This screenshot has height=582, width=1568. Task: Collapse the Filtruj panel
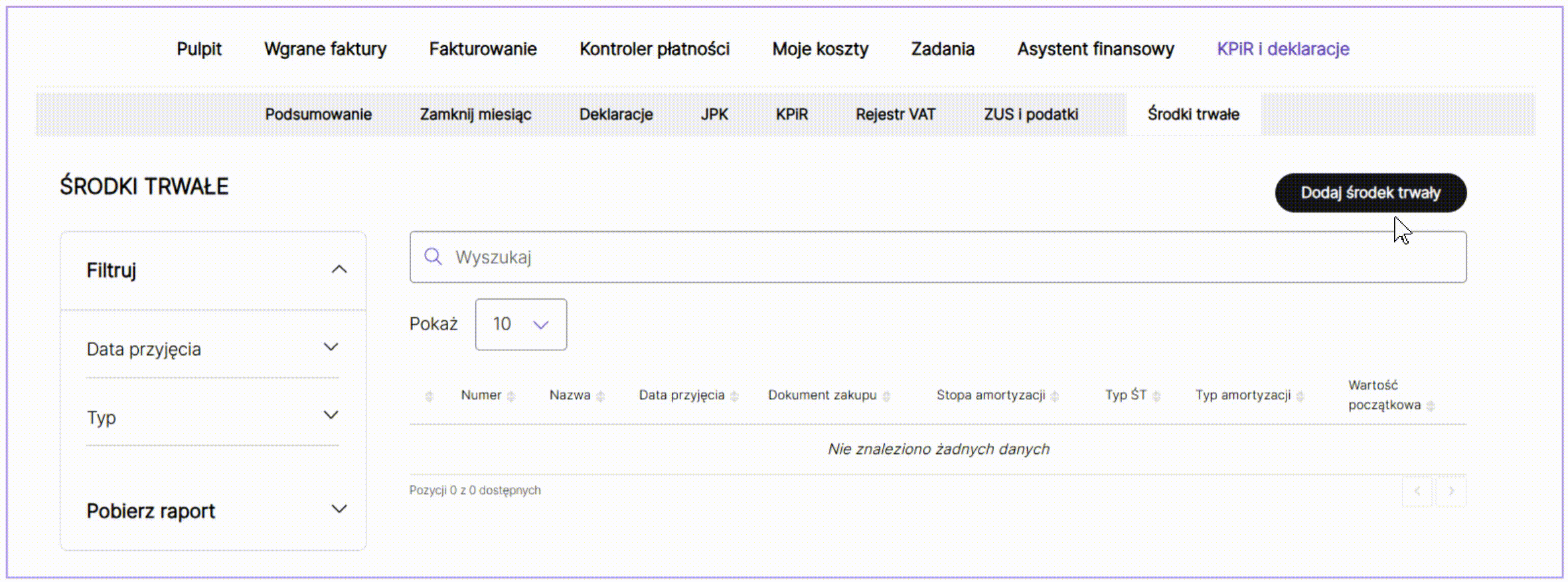(x=339, y=269)
